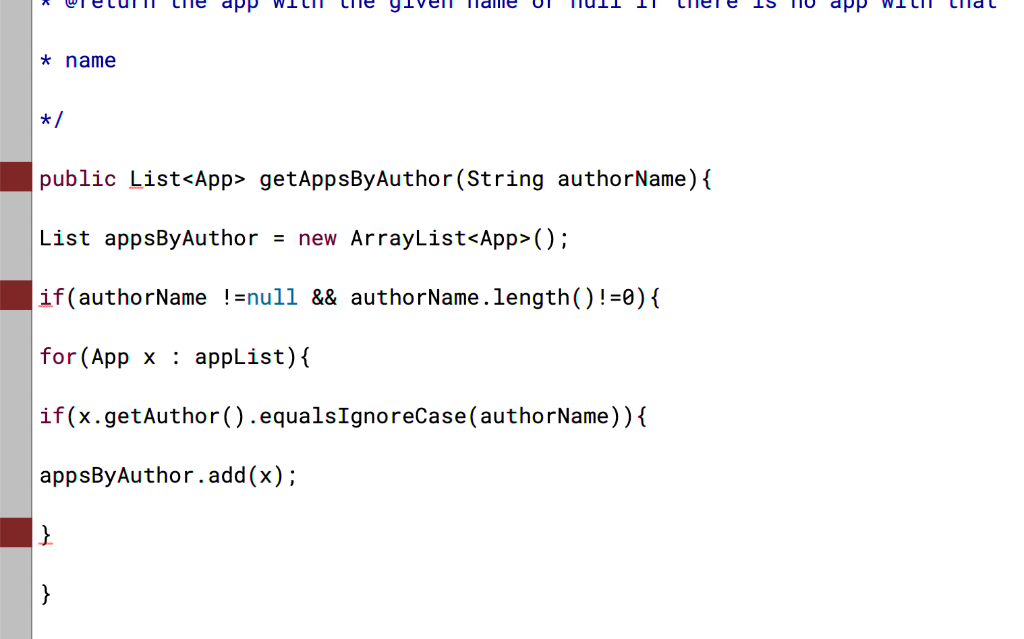Click the underlined closing brace
The width and height of the screenshot is (1024, 639).
pyautogui.click(x=46, y=534)
